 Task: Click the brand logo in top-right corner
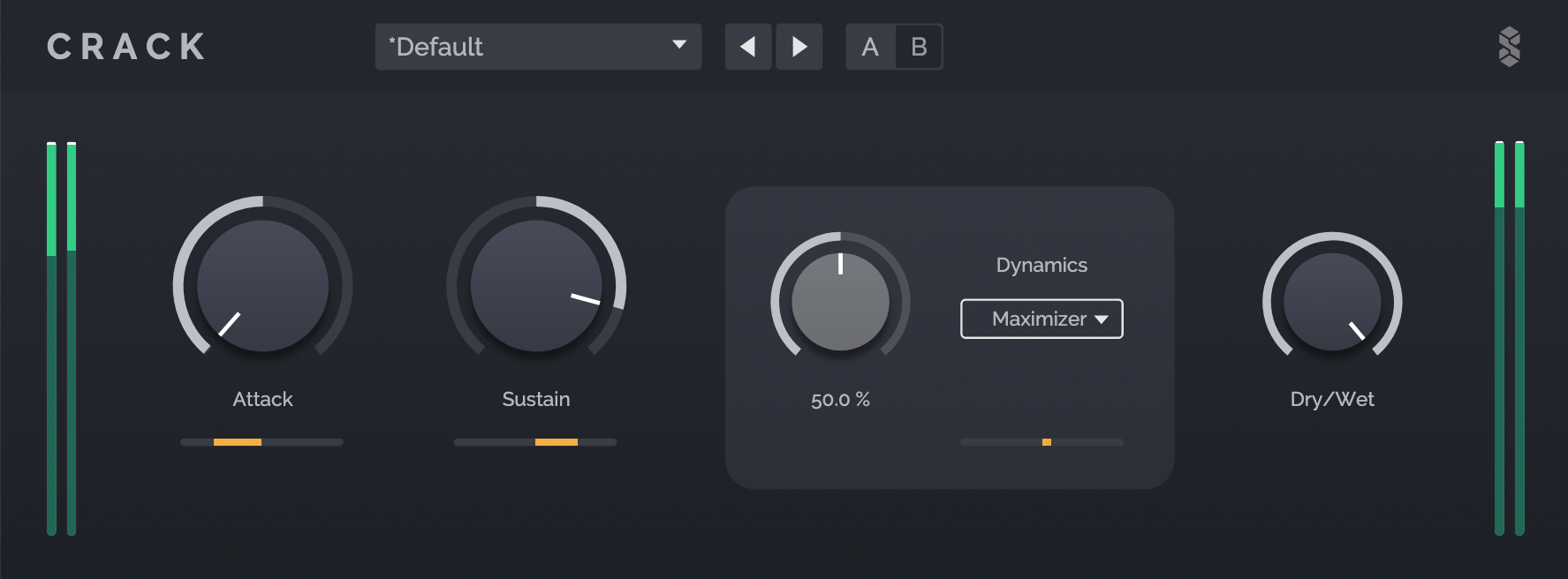point(1509,47)
